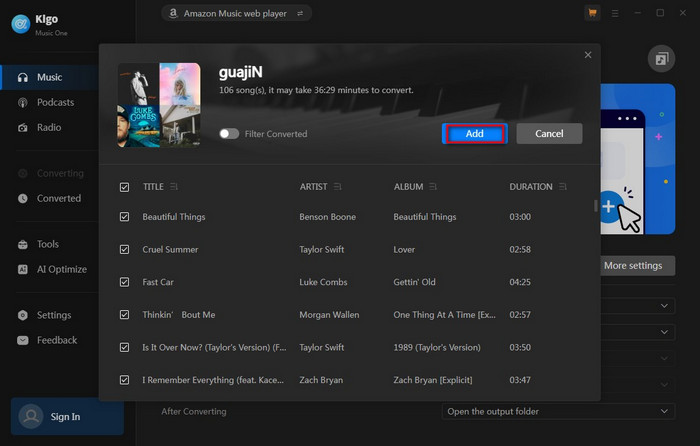Click album 1989 (Taylor's Version)
This screenshot has height=446, width=700.
point(437,347)
